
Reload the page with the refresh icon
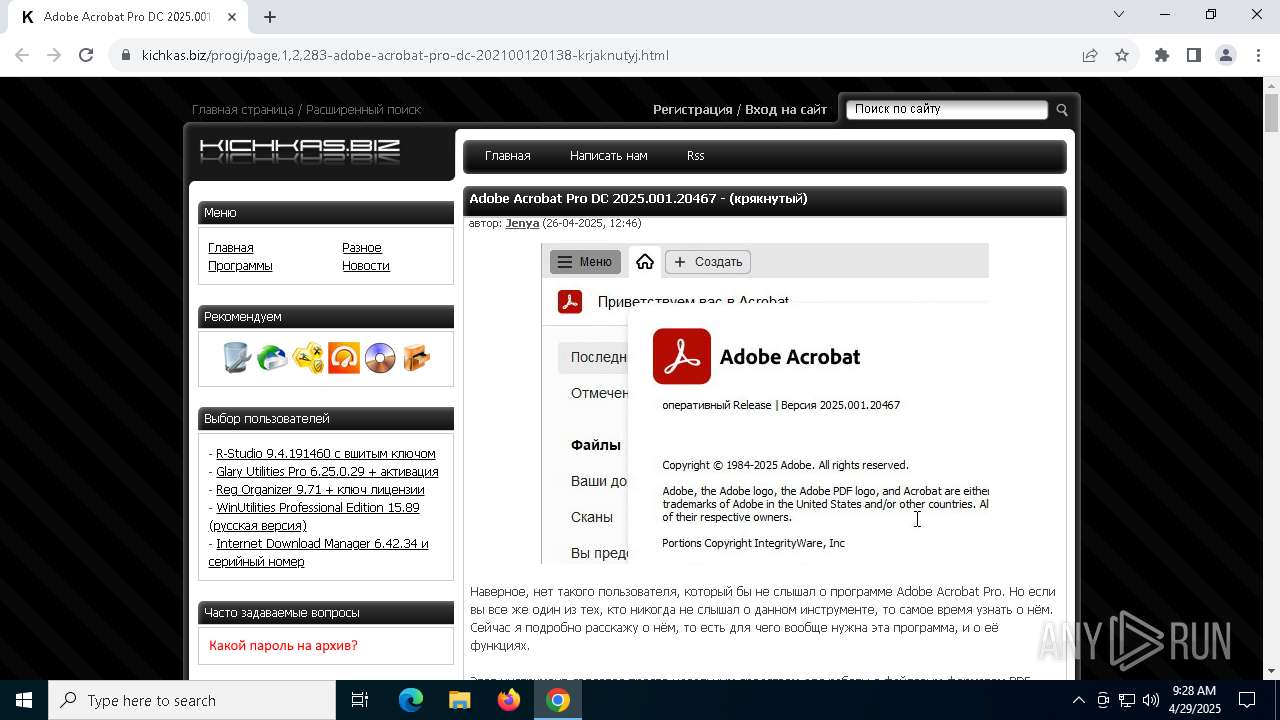(86, 55)
